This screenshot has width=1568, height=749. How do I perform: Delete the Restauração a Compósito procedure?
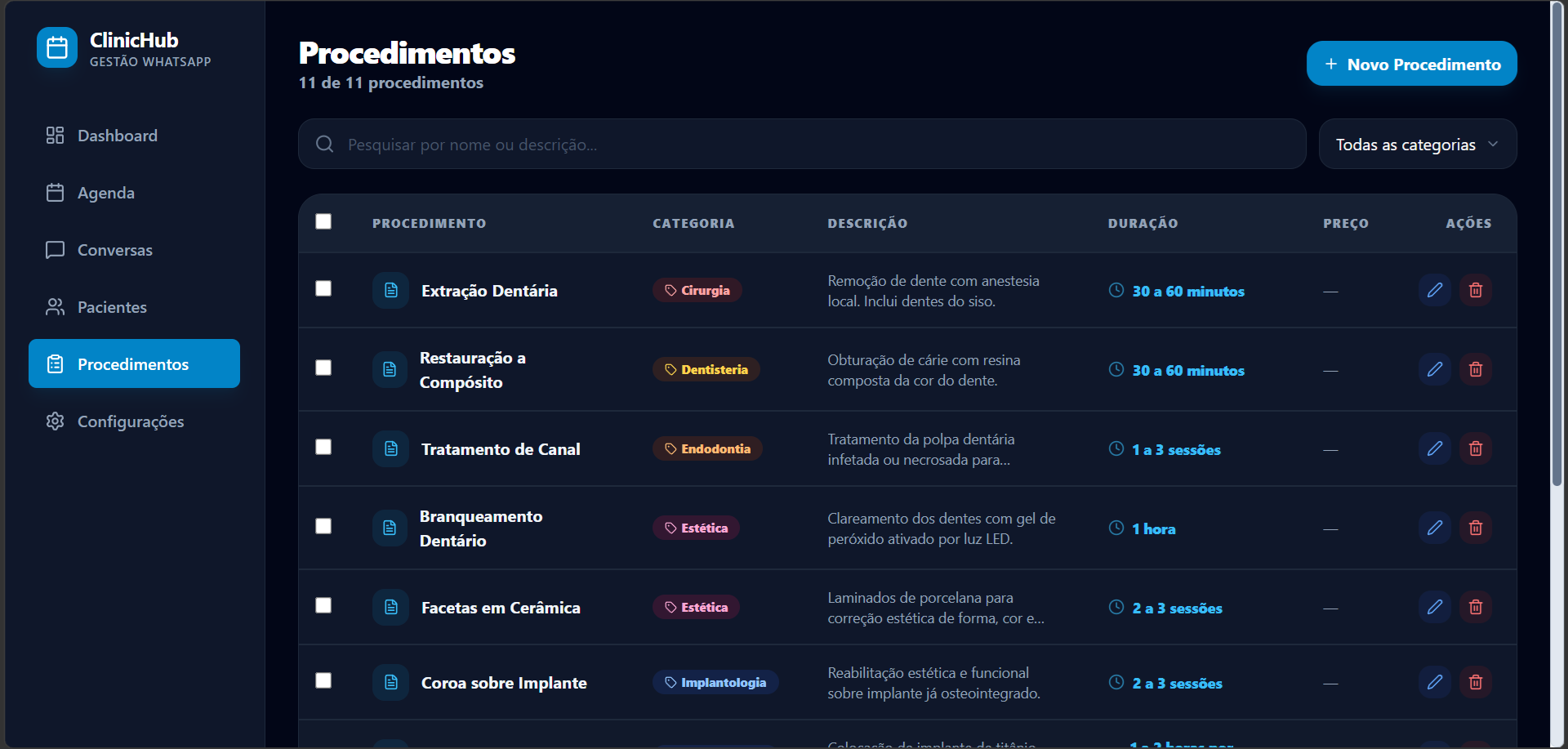pyautogui.click(x=1476, y=369)
